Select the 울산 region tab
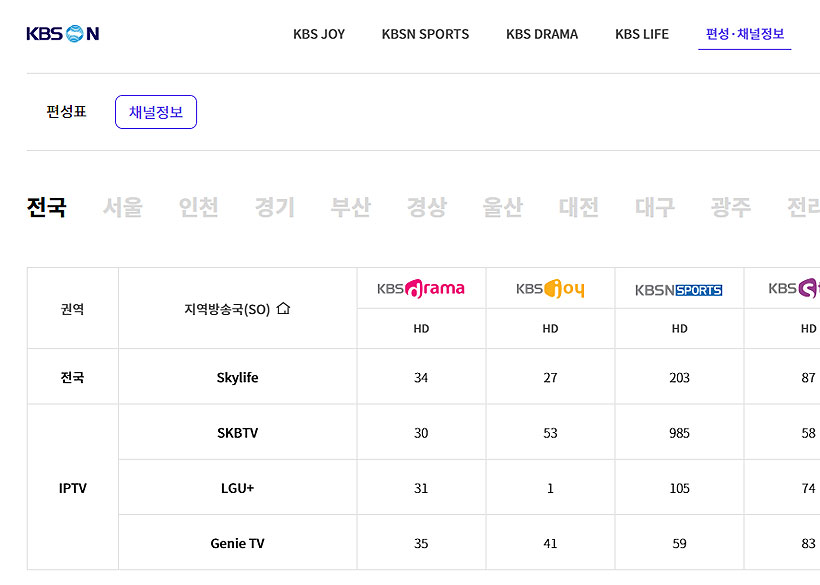The width and height of the screenshot is (820, 585). (x=503, y=207)
